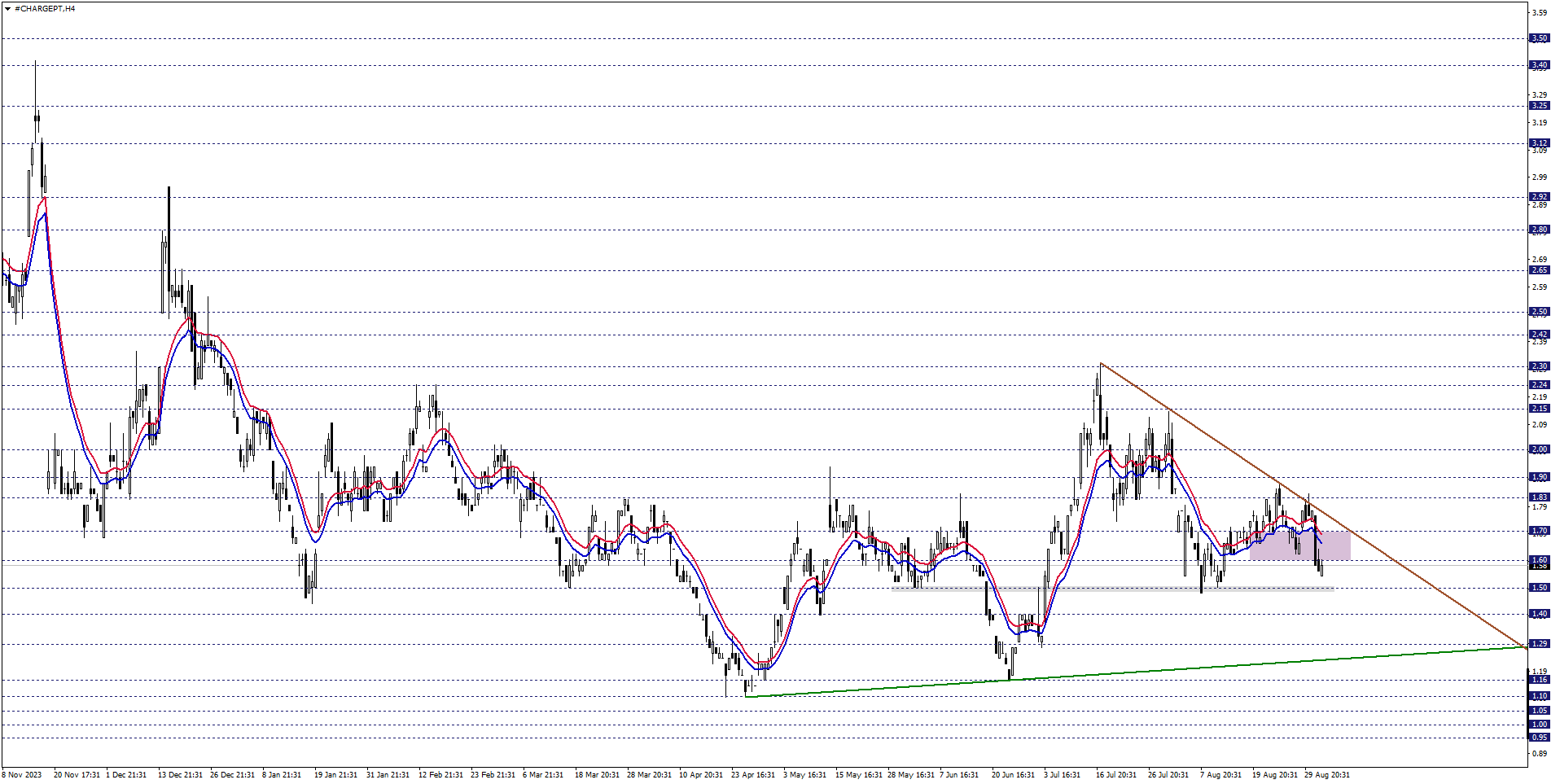
Task: Click the 26 Dec 21:31 time label
Action: tap(233, 775)
